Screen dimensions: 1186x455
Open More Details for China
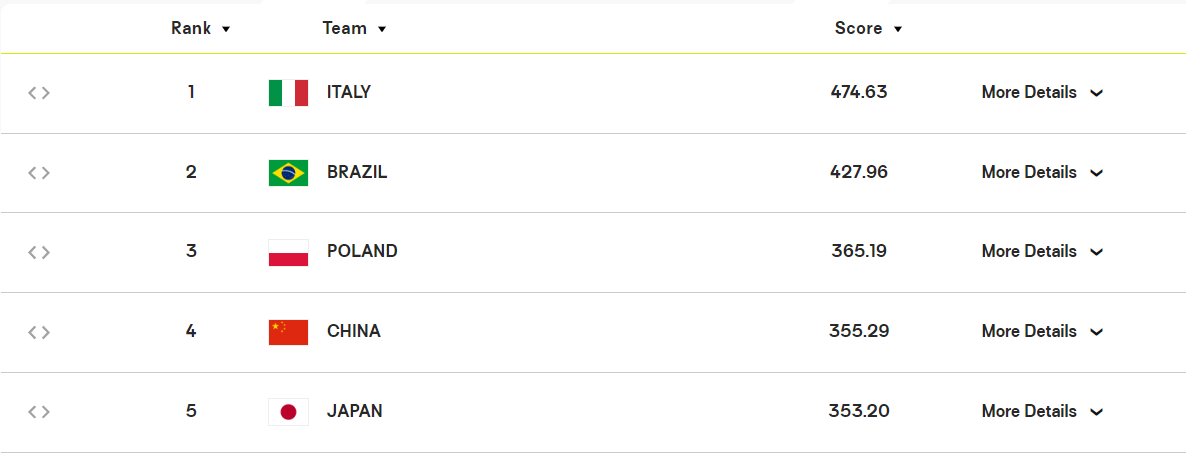pyautogui.click(x=1042, y=332)
